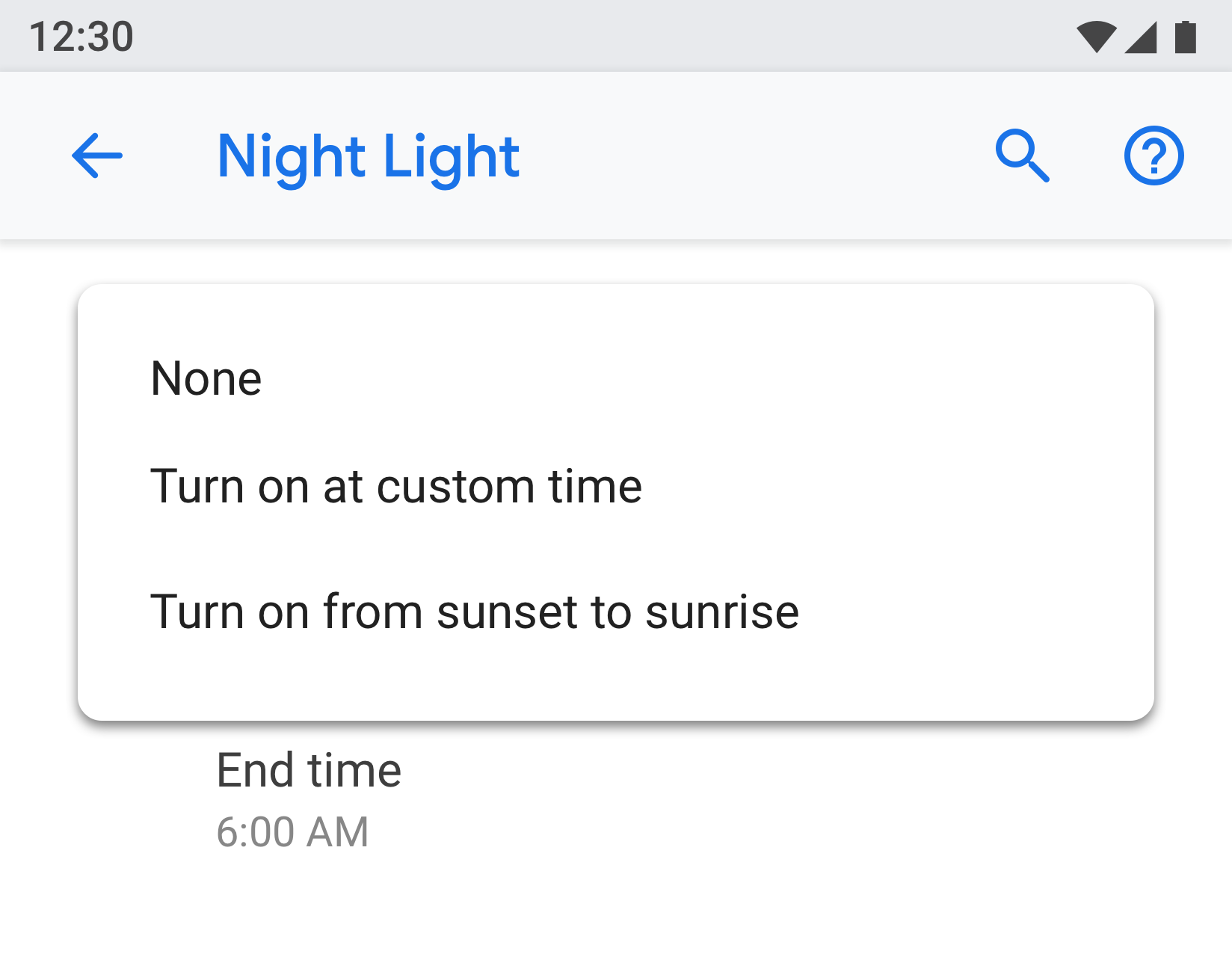The width and height of the screenshot is (1232, 957).
Task: Tap empty status bar area right of the clock
Action: pos(598,37)
